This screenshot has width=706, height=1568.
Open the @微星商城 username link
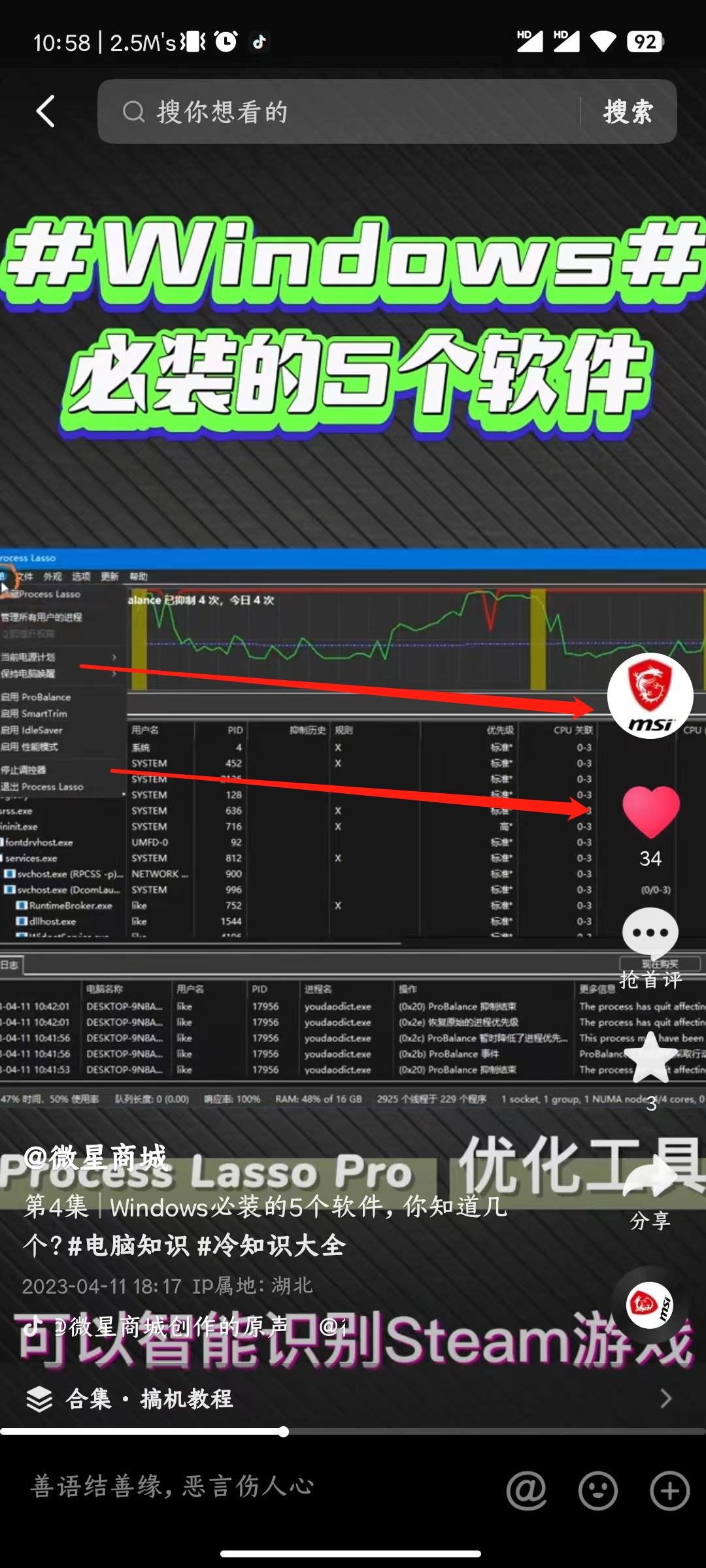pos(96,1158)
